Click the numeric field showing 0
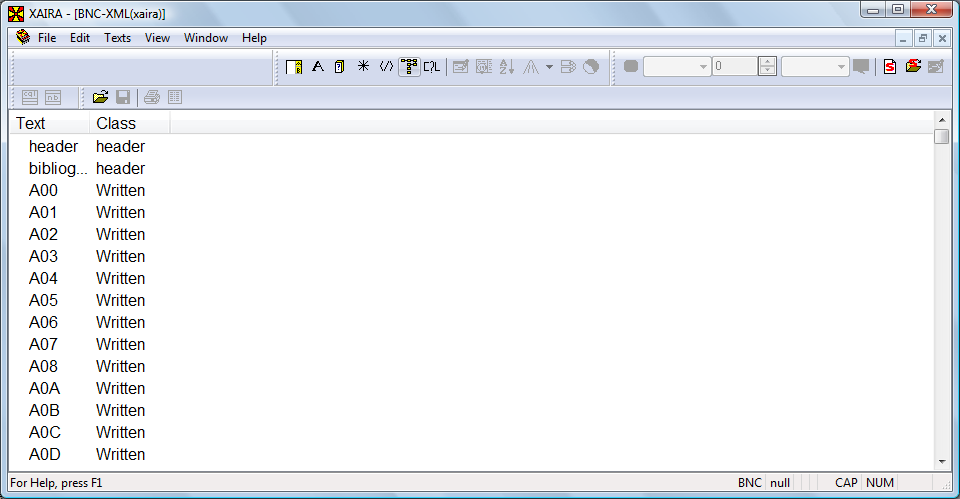This screenshot has width=960, height=499. (735, 66)
